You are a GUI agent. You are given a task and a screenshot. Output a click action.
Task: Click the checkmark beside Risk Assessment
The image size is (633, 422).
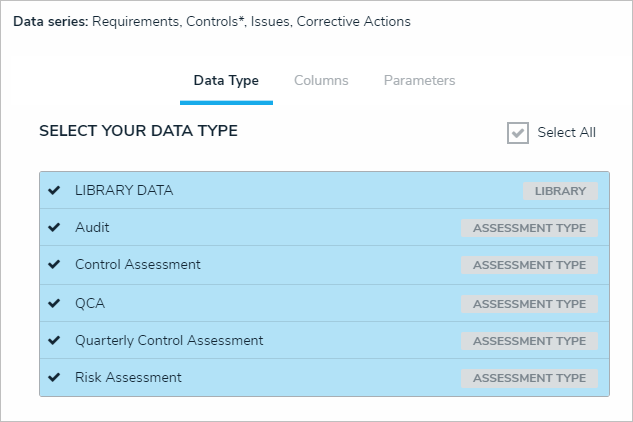pos(54,378)
